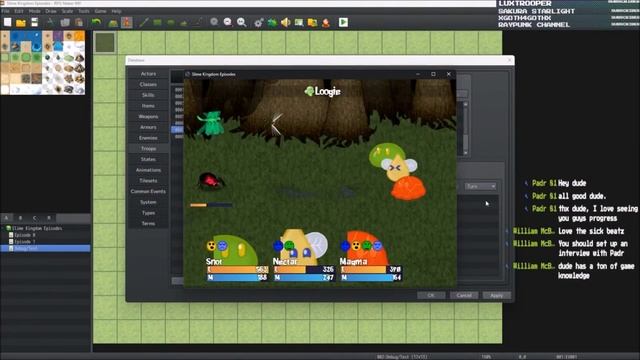640x360 pixels.
Task: Switch to Map editing mode icon
Action: coord(113,22)
